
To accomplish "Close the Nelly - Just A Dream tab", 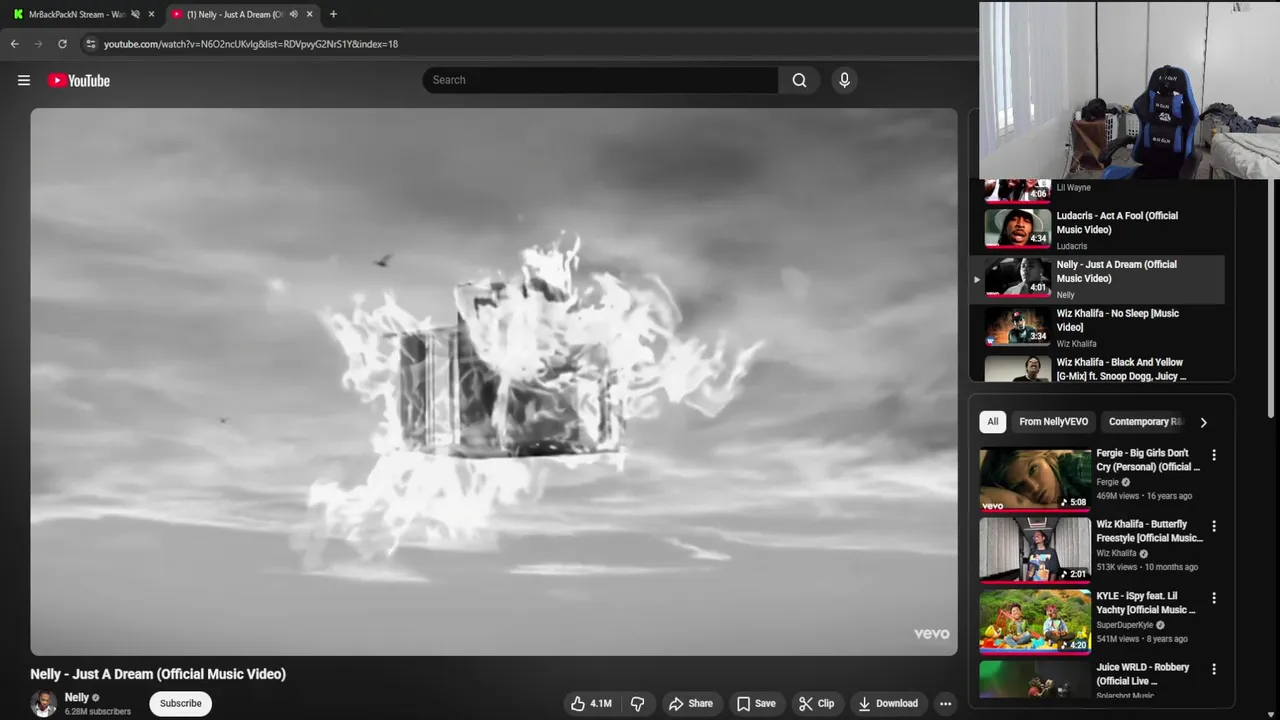I will click(x=309, y=14).
